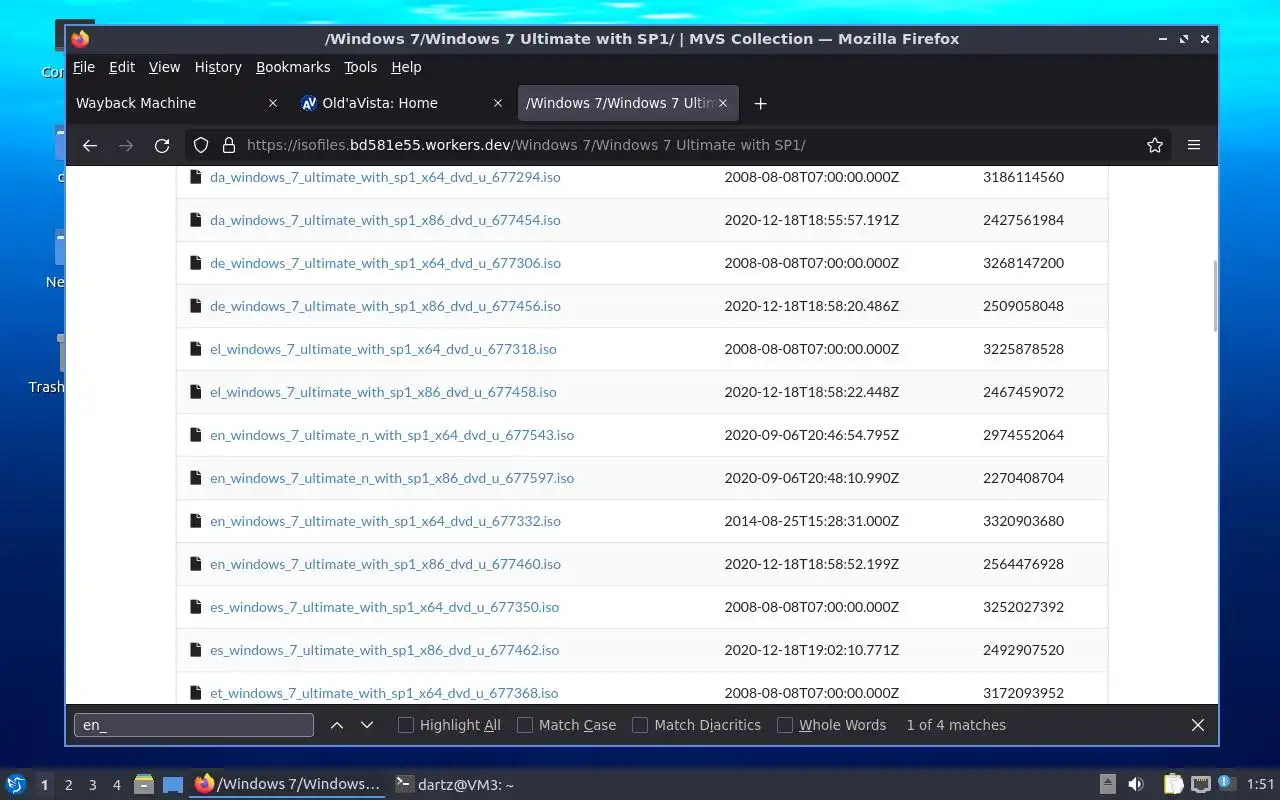This screenshot has width=1280, height=800.
Task: Open the system menu in the taskbar
Action: (16, 784)
